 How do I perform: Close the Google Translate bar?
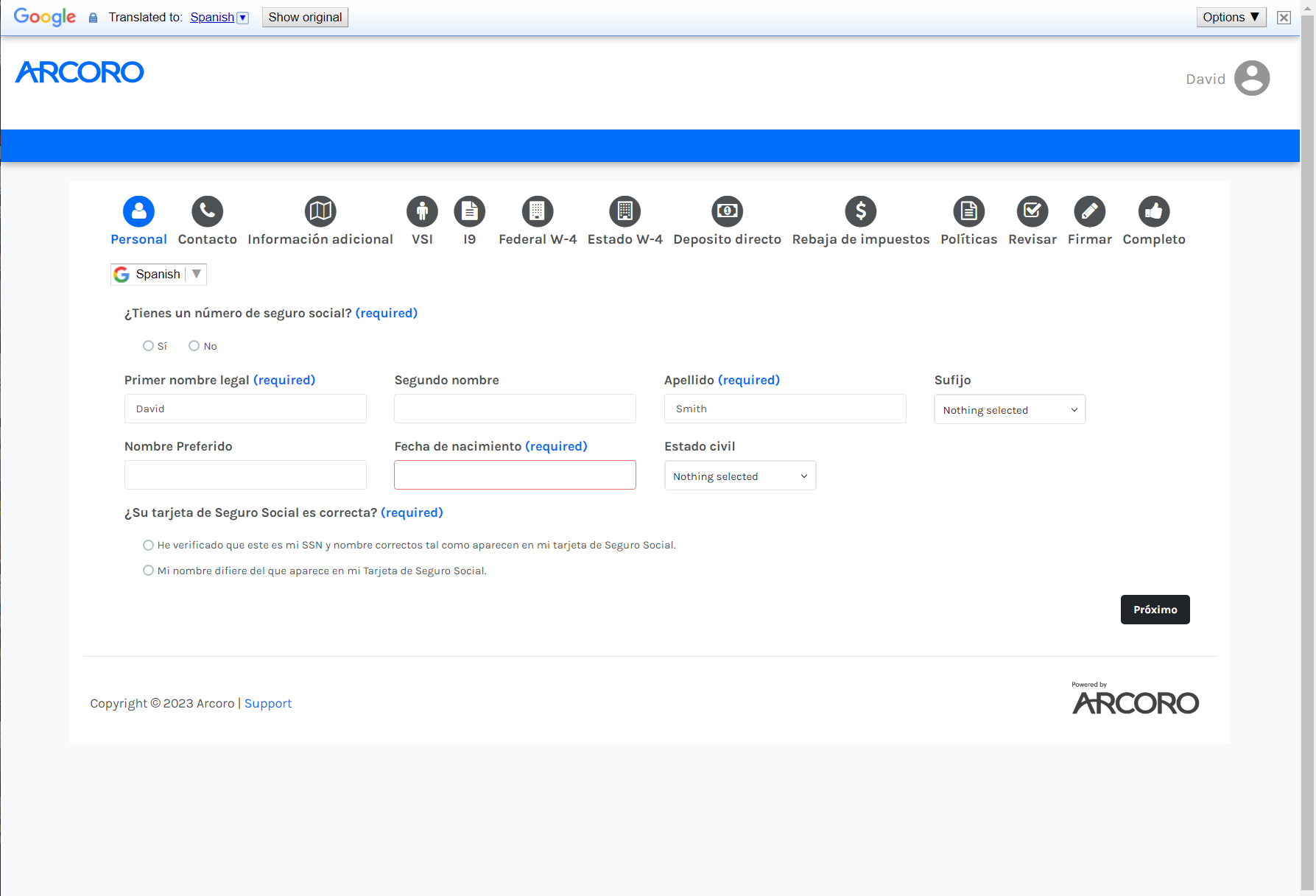point(1284,18)
